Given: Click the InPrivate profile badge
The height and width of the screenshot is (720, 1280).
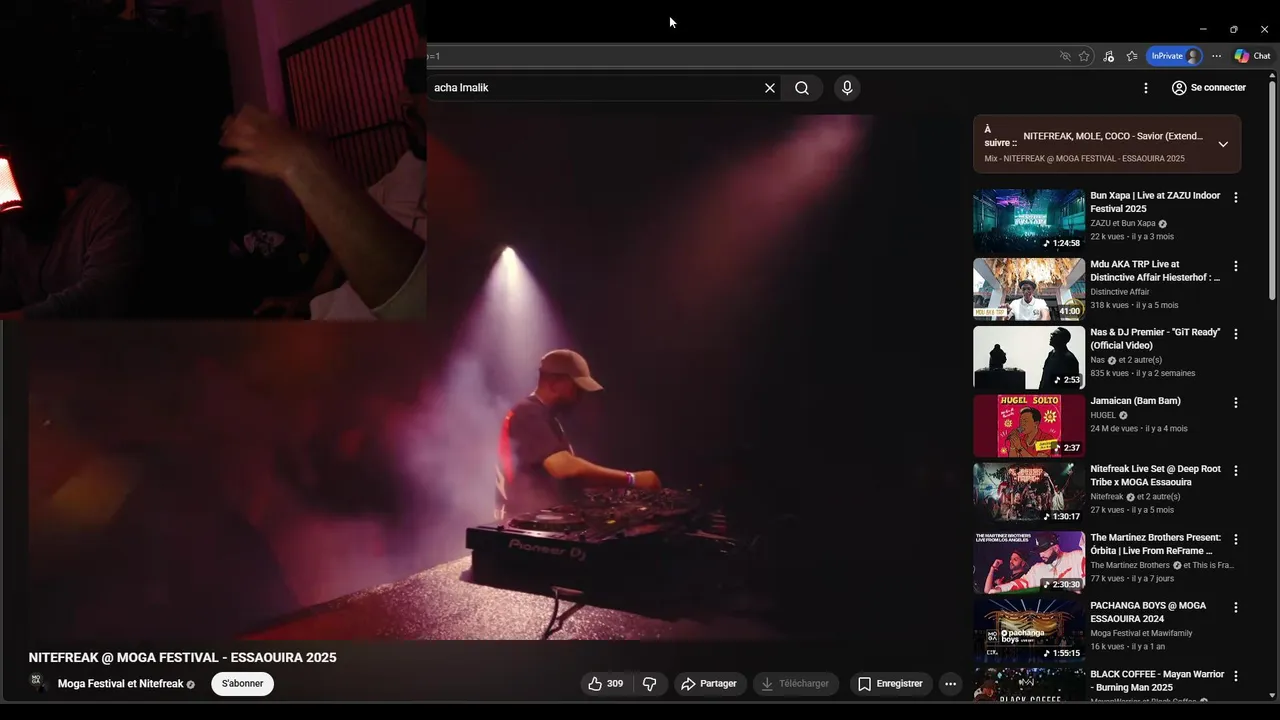Looking at the screenshot, I should (1174, 56).
